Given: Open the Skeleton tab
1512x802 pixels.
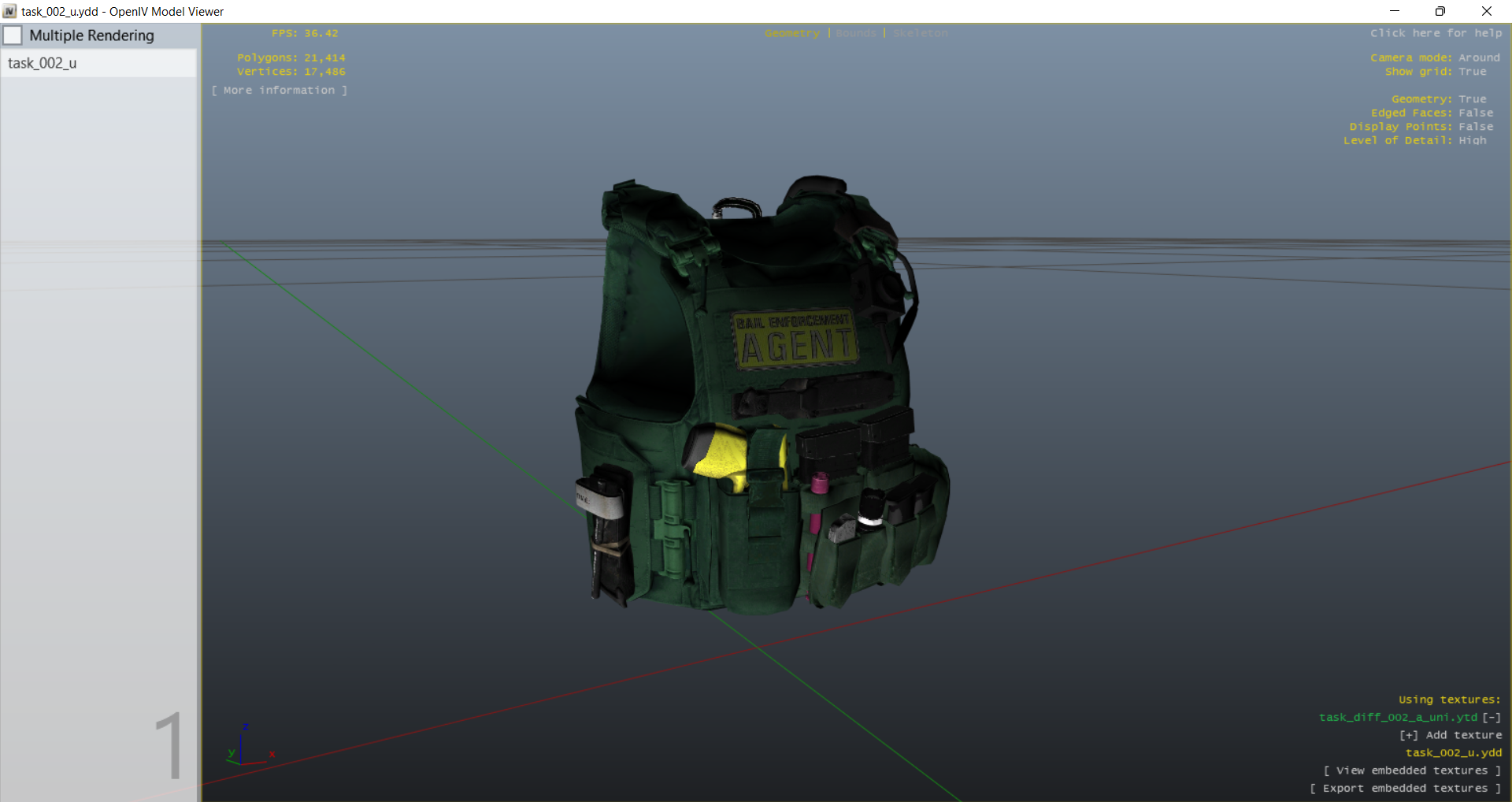Looking at the screenshot, I should point(921,33).
